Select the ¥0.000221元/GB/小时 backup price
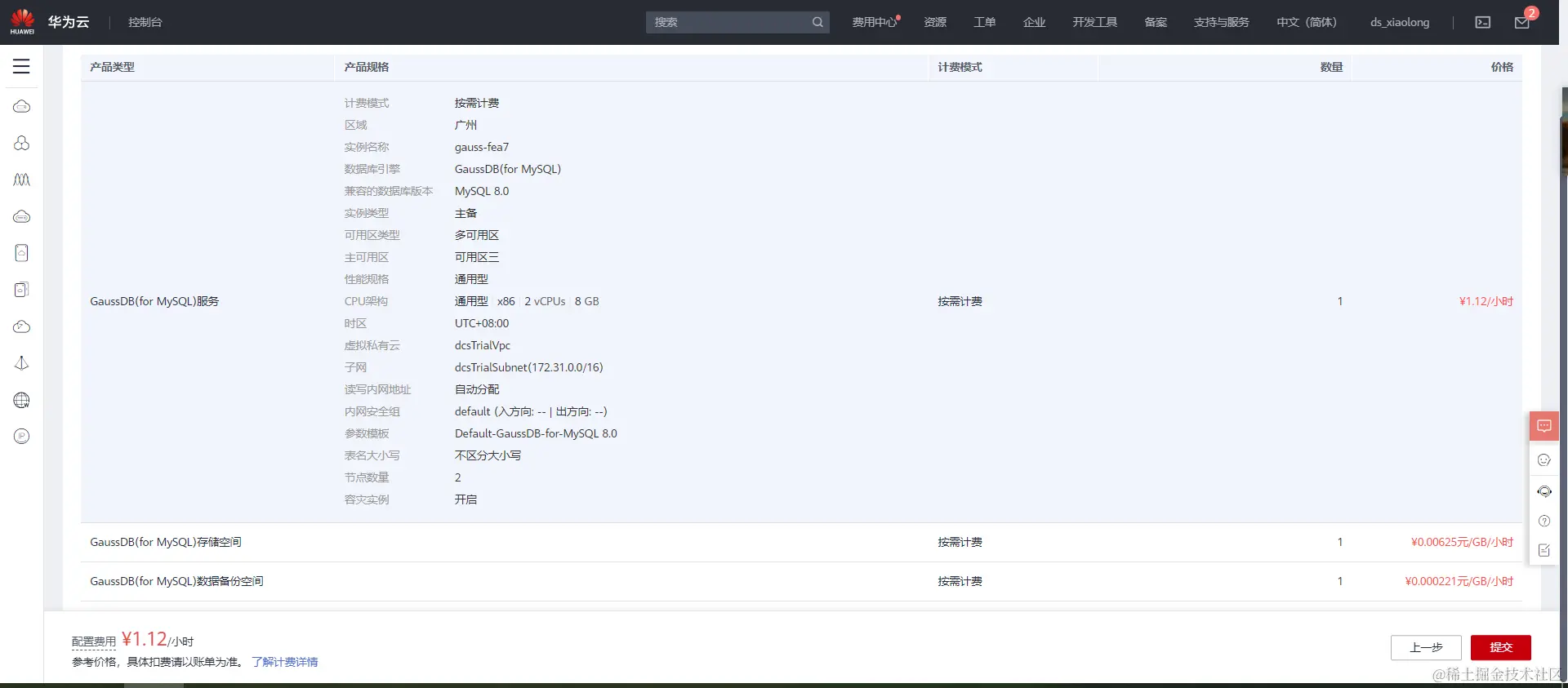The height and width of the screenshot is (688, 1568). [x=1459, y=581]
